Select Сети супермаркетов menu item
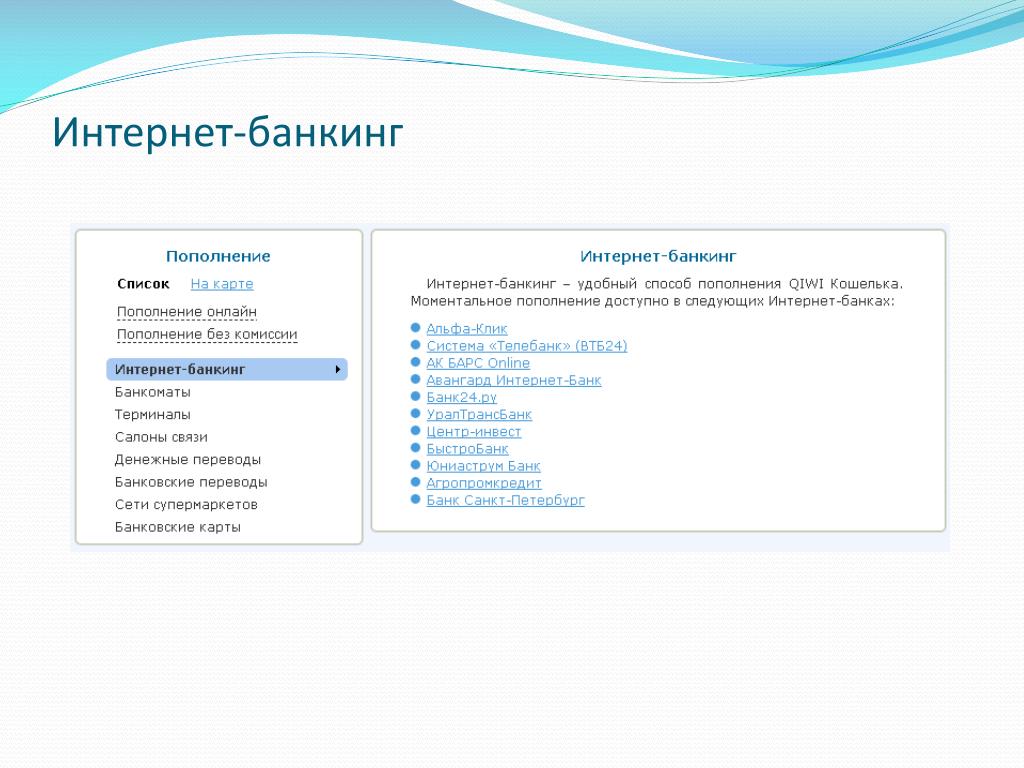1024x768 pixels. (x=186, y=504)
